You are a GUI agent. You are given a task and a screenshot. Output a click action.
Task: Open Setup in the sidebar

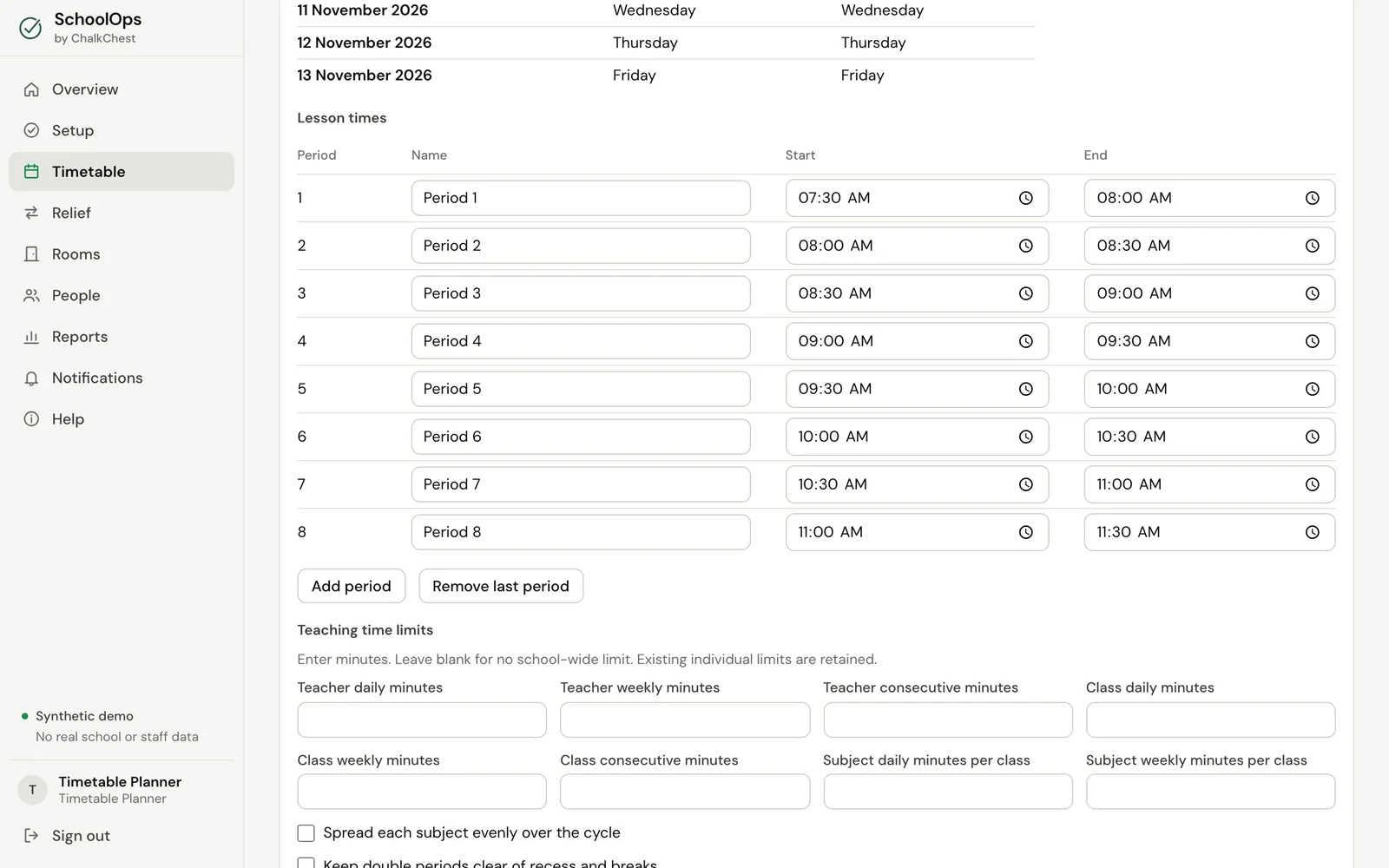[122, 130]
